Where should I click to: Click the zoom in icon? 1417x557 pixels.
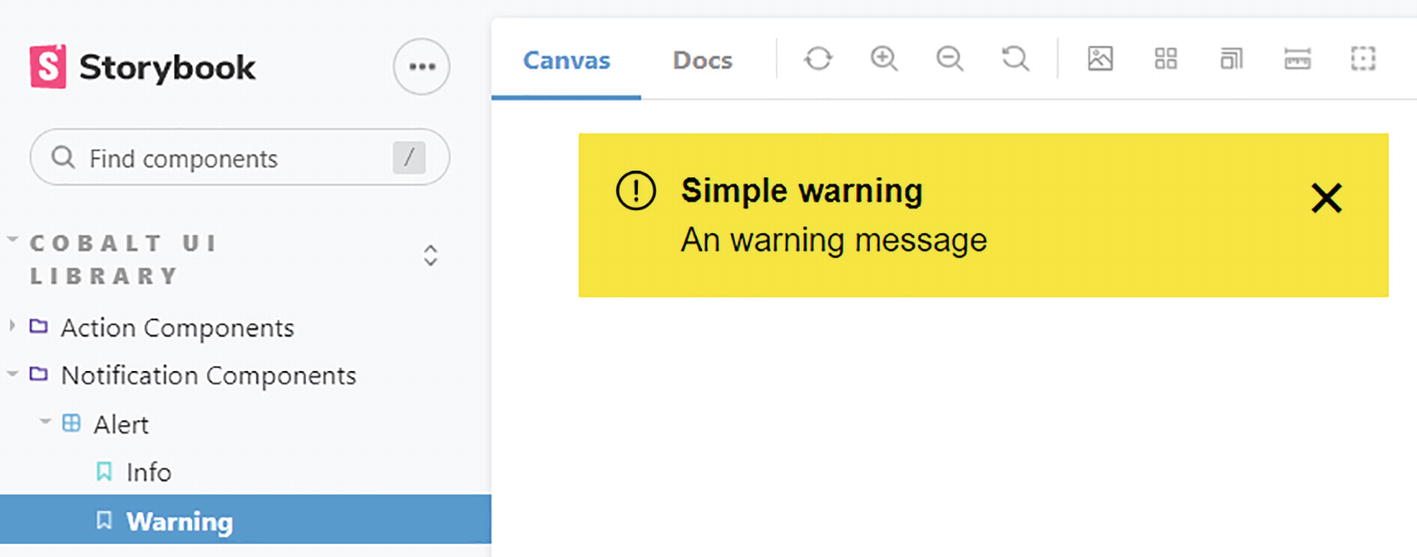(884, 60)
